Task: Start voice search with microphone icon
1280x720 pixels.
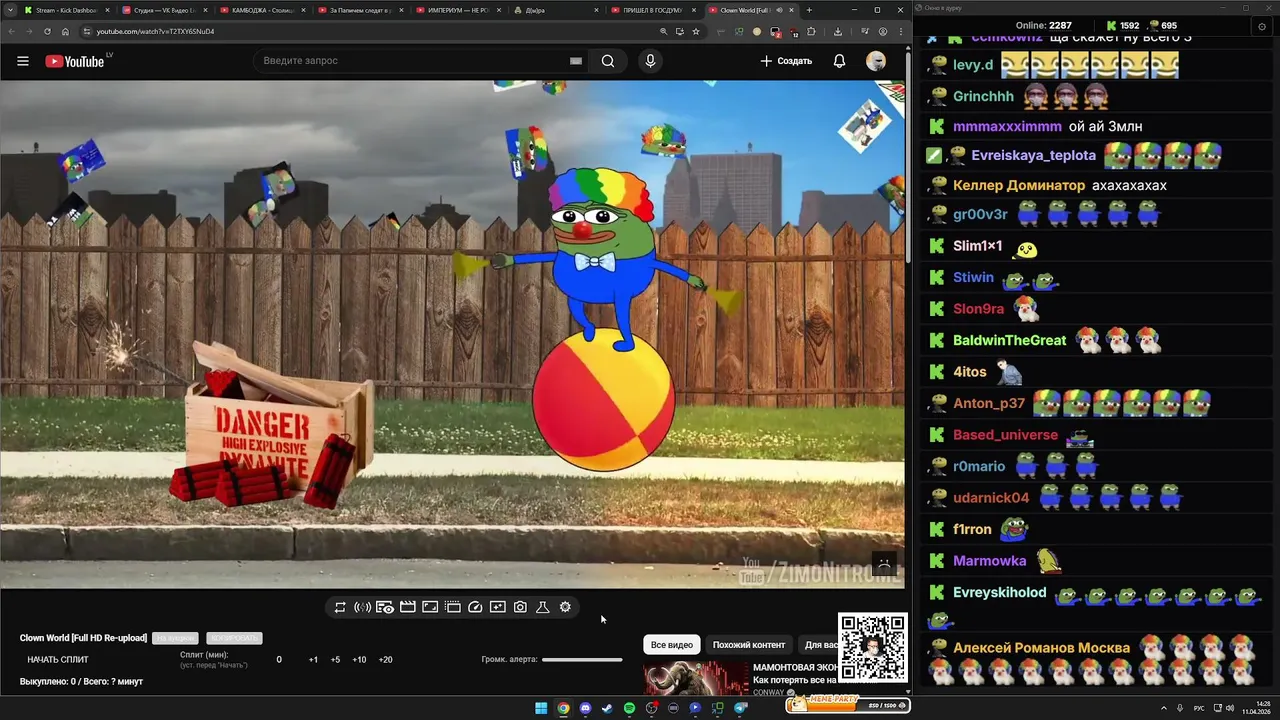Action: [650, 61]
